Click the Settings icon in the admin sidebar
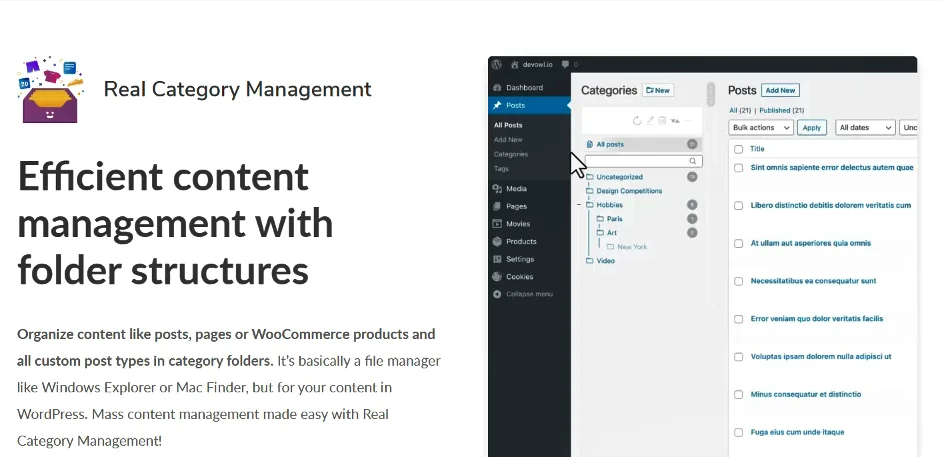The image size is (941, 457). (x=497, y=259)
